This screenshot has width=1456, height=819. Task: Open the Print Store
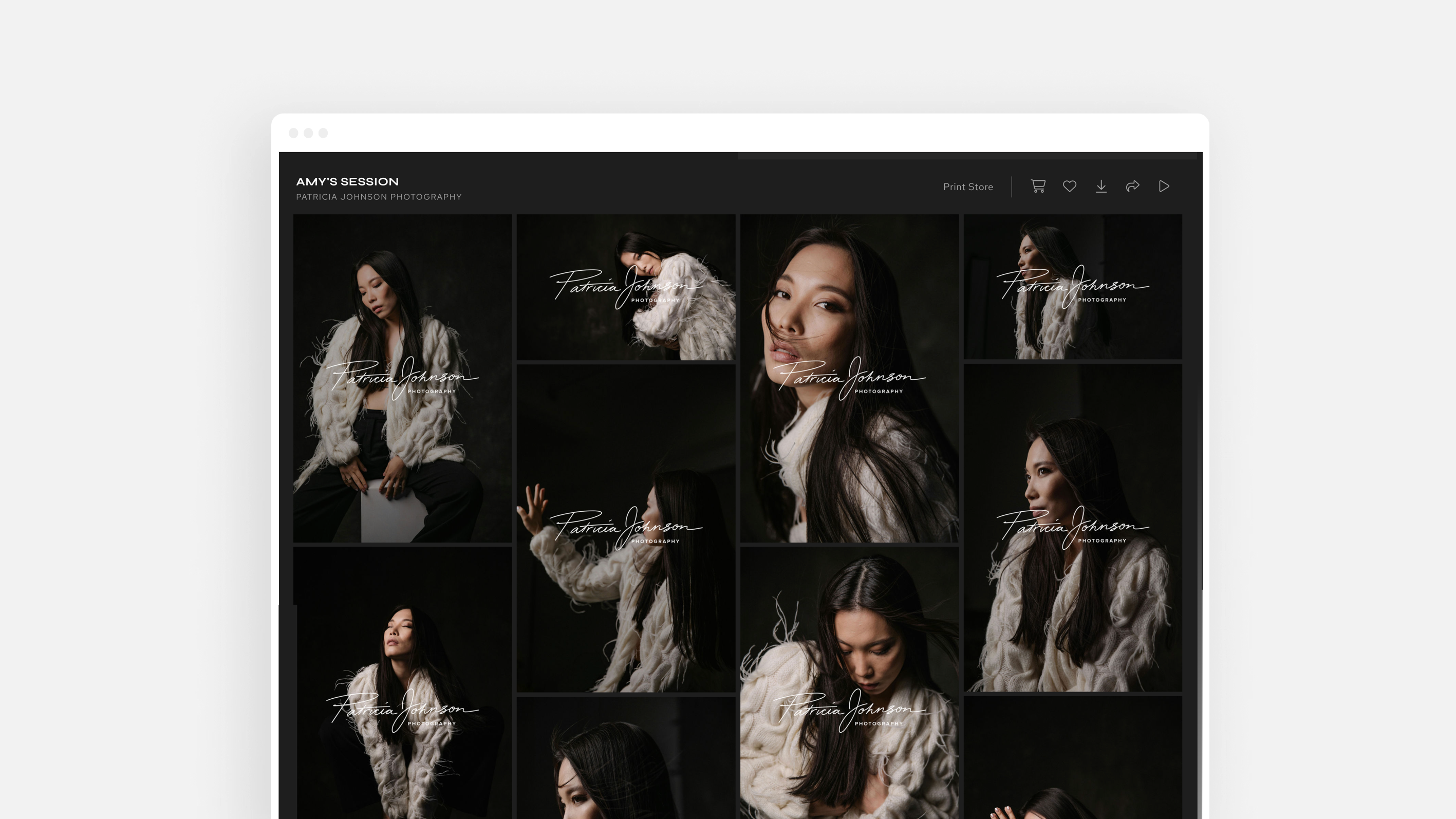coord(967,187)
